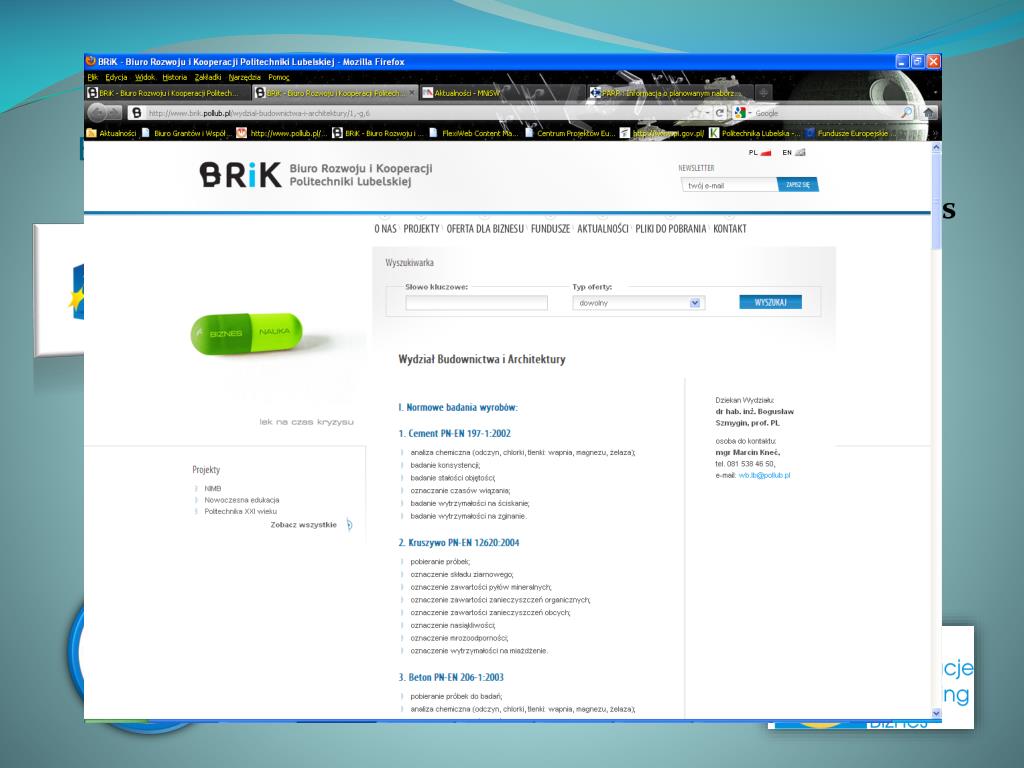
Task: Open the KONTAKT navigation item
Action: coord(729,229)
